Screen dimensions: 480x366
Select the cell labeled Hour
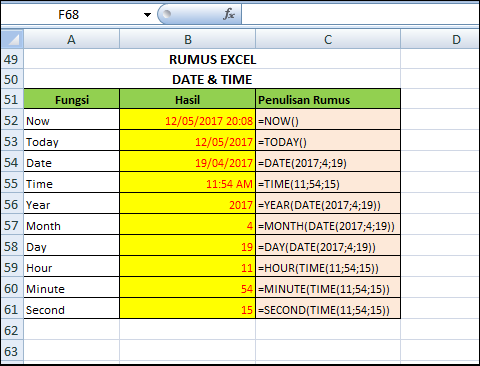pyautogui.click(x=71, y=267)
